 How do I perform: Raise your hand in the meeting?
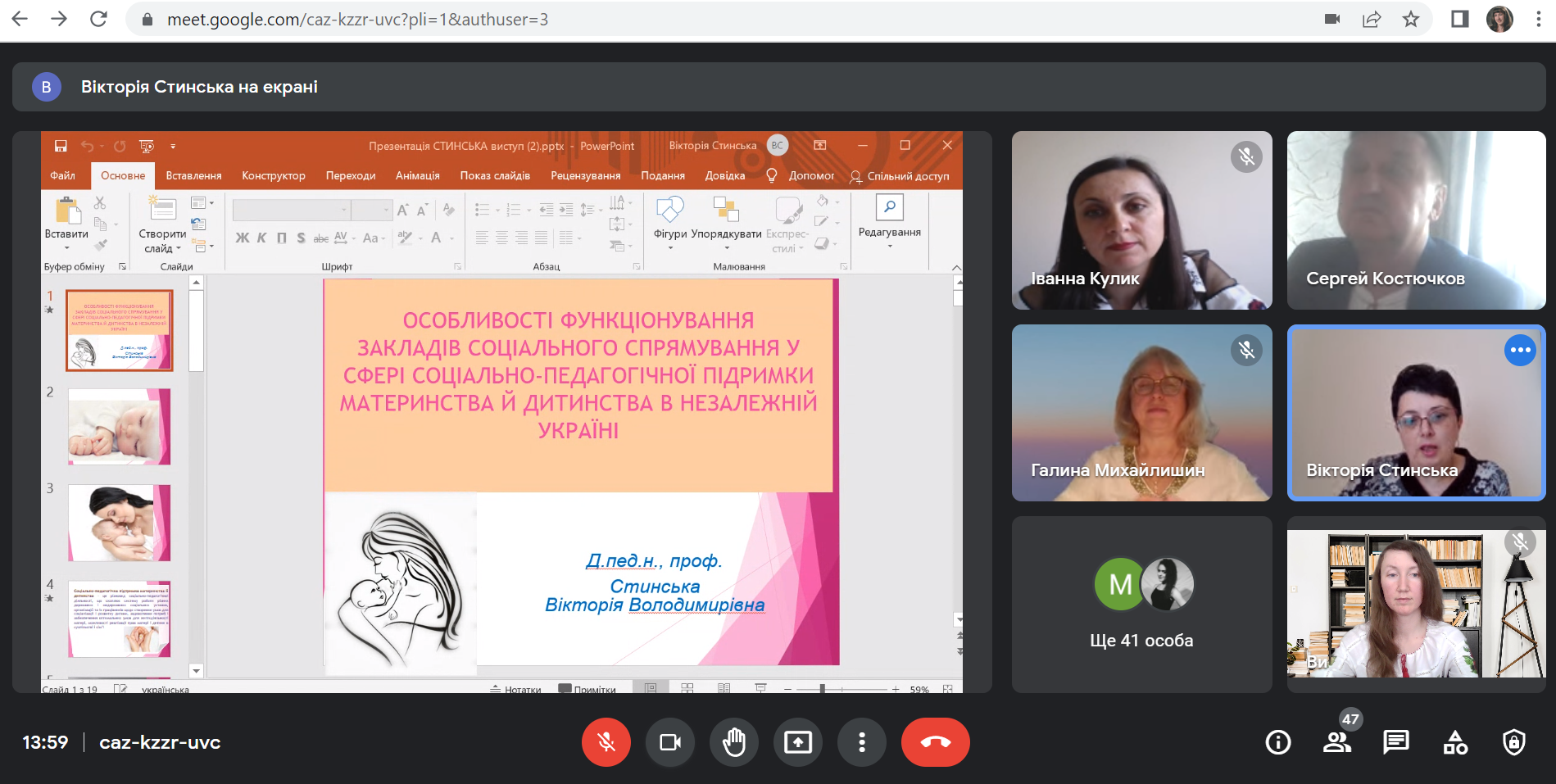tap(734, 742)
